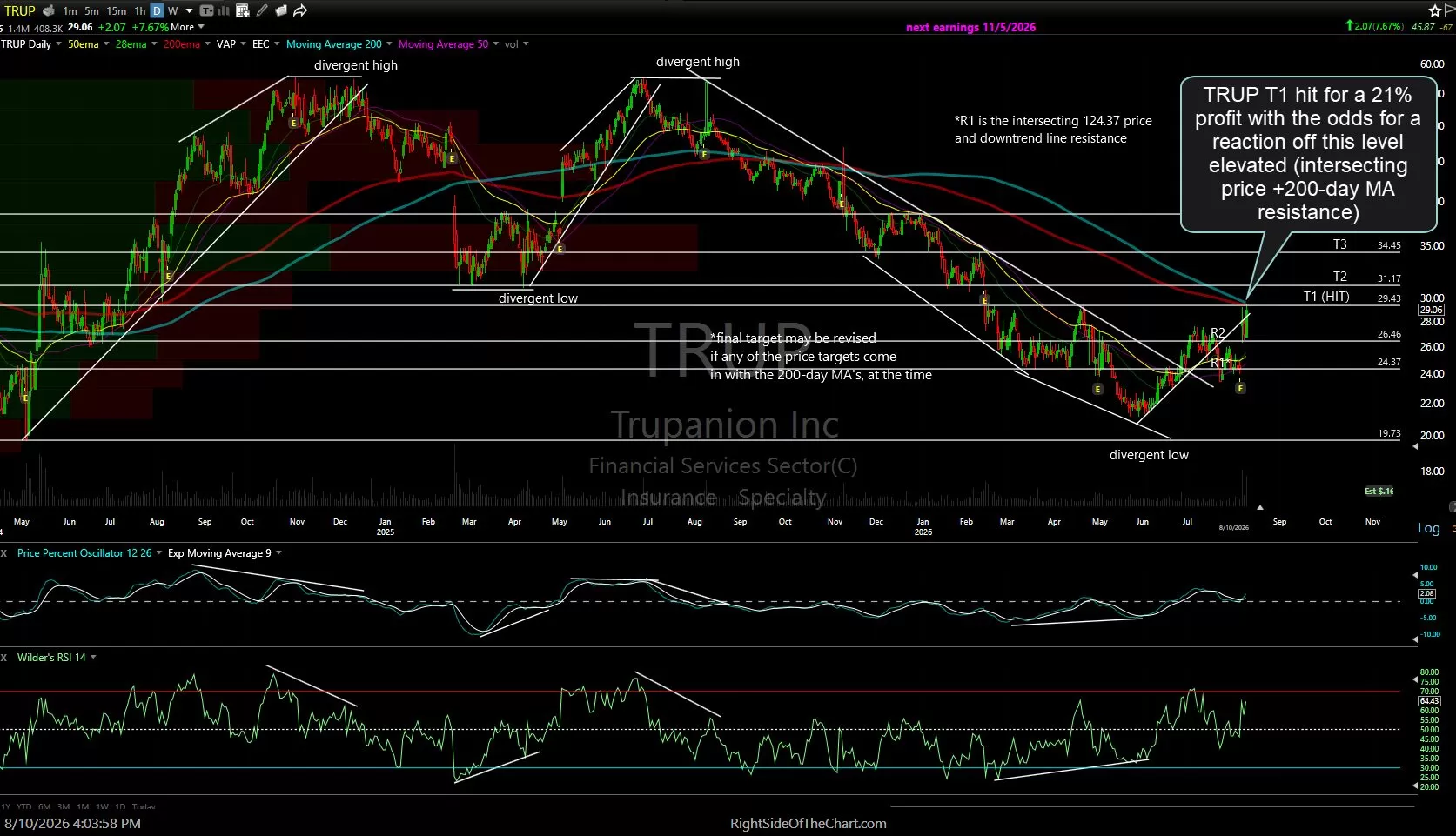Select the pencil drawing tool icon
The width and height of the screenshot is (1456, 836).
pos(262,10)
